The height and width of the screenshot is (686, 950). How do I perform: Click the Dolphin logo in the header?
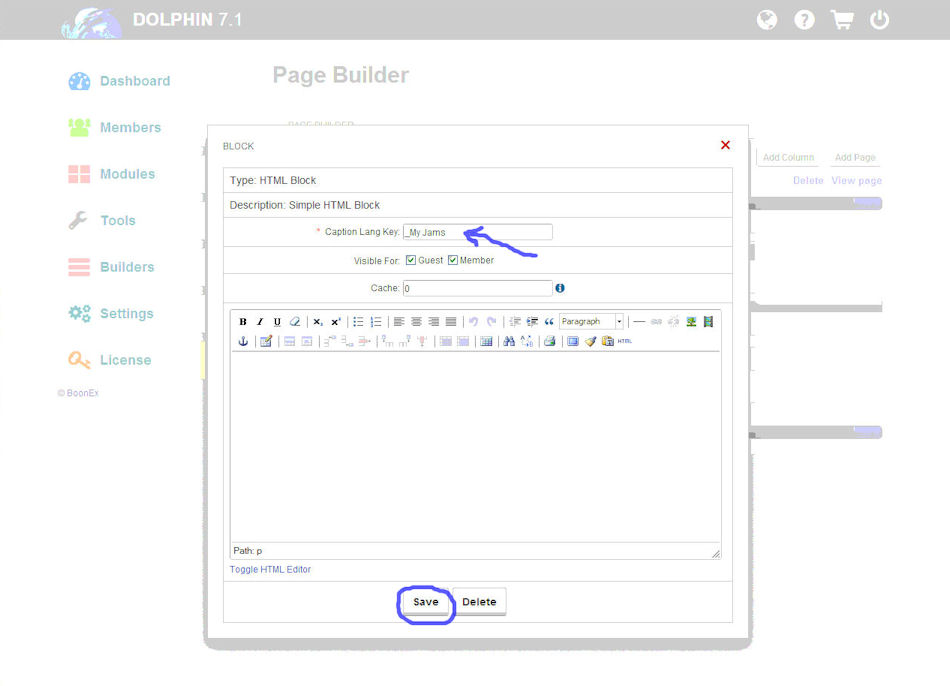tap(91, 22)
